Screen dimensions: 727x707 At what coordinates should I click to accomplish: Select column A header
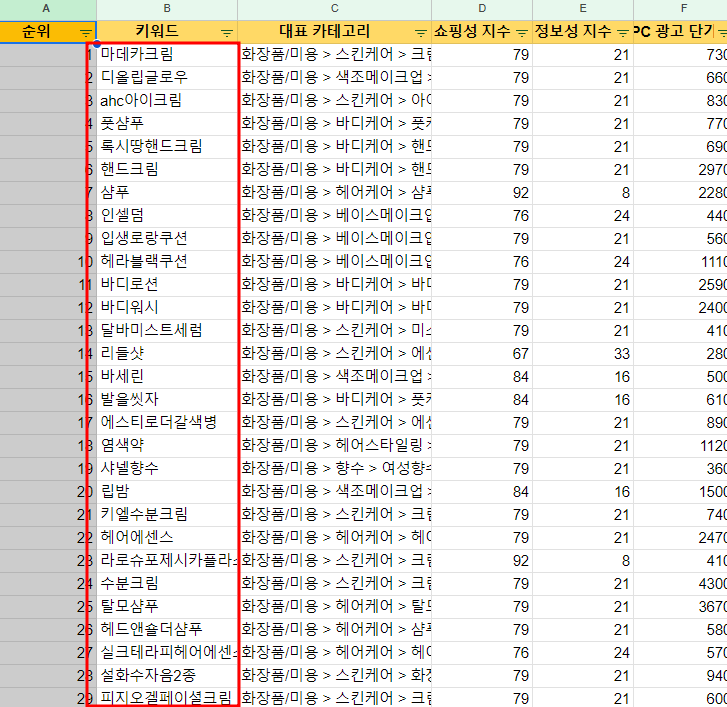click(x=48, y=9)
